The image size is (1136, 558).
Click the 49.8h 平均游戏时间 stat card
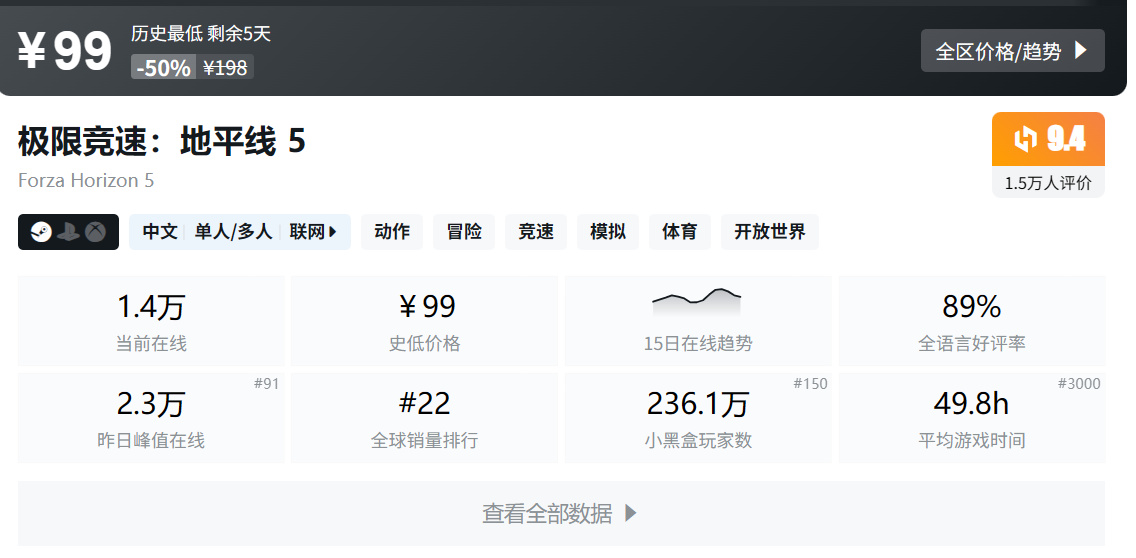[x=972, y=418]
